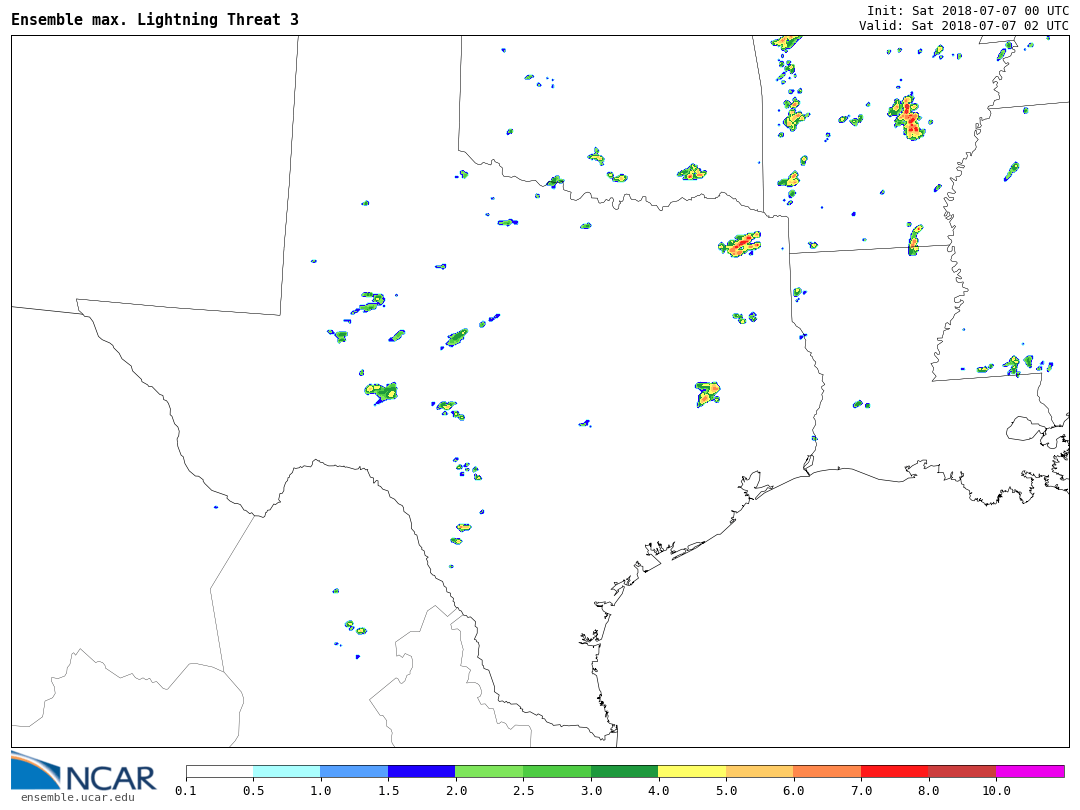Click the Valid time text
This screenshot has width=1080, height=810.
pos(963,26)
